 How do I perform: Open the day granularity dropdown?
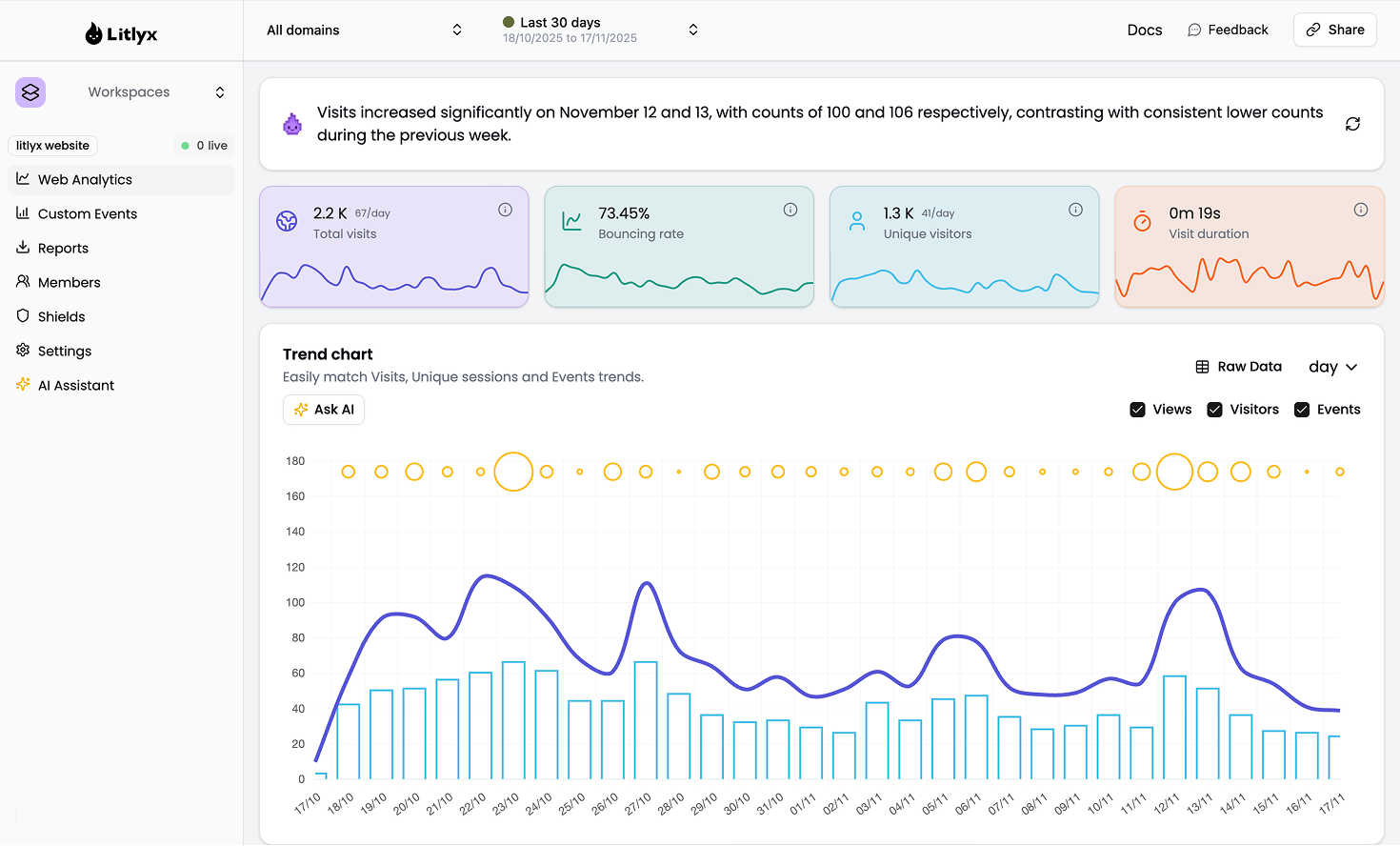coord(1332,367)
